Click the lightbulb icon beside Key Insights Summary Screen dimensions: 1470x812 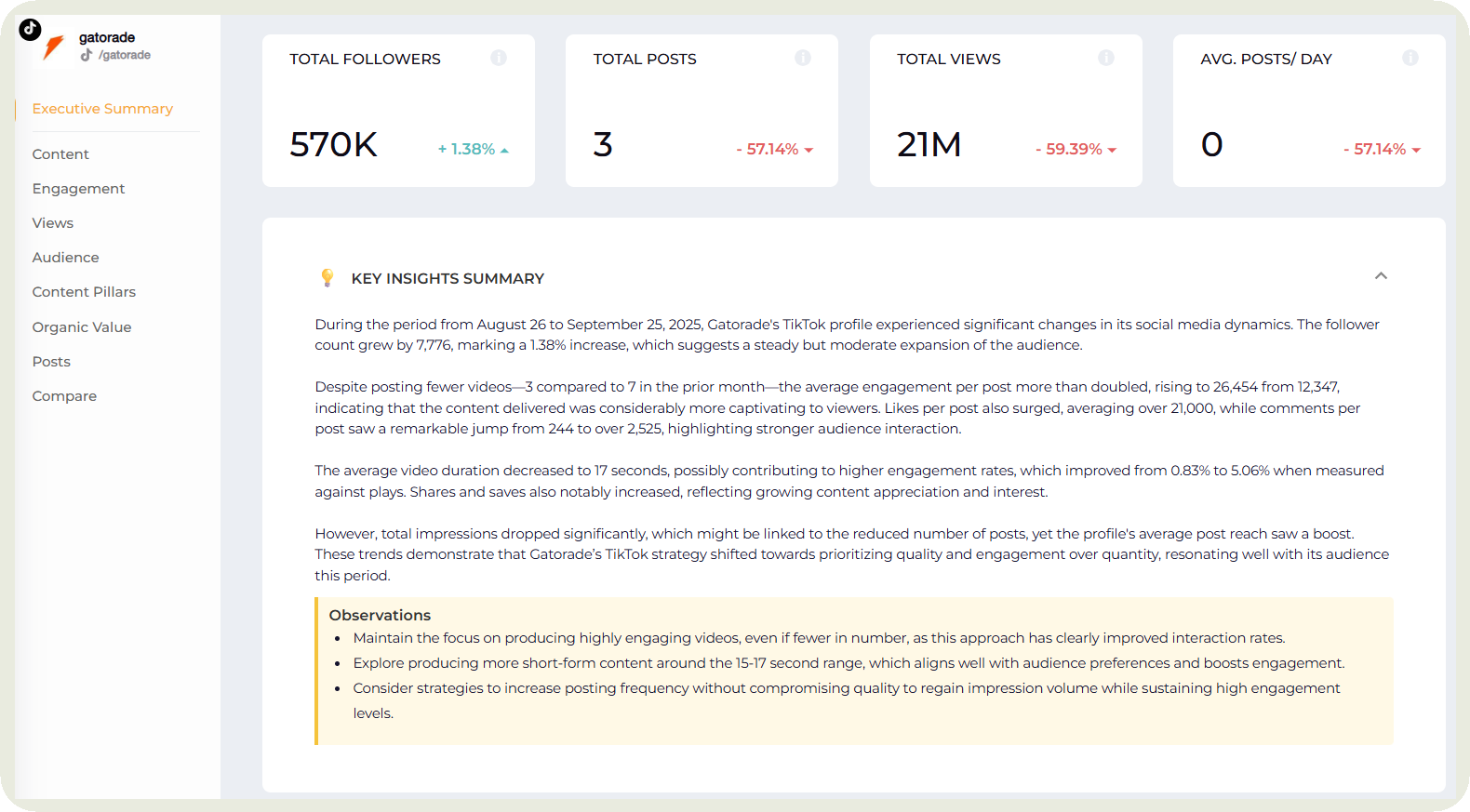[x=327, y=278]
